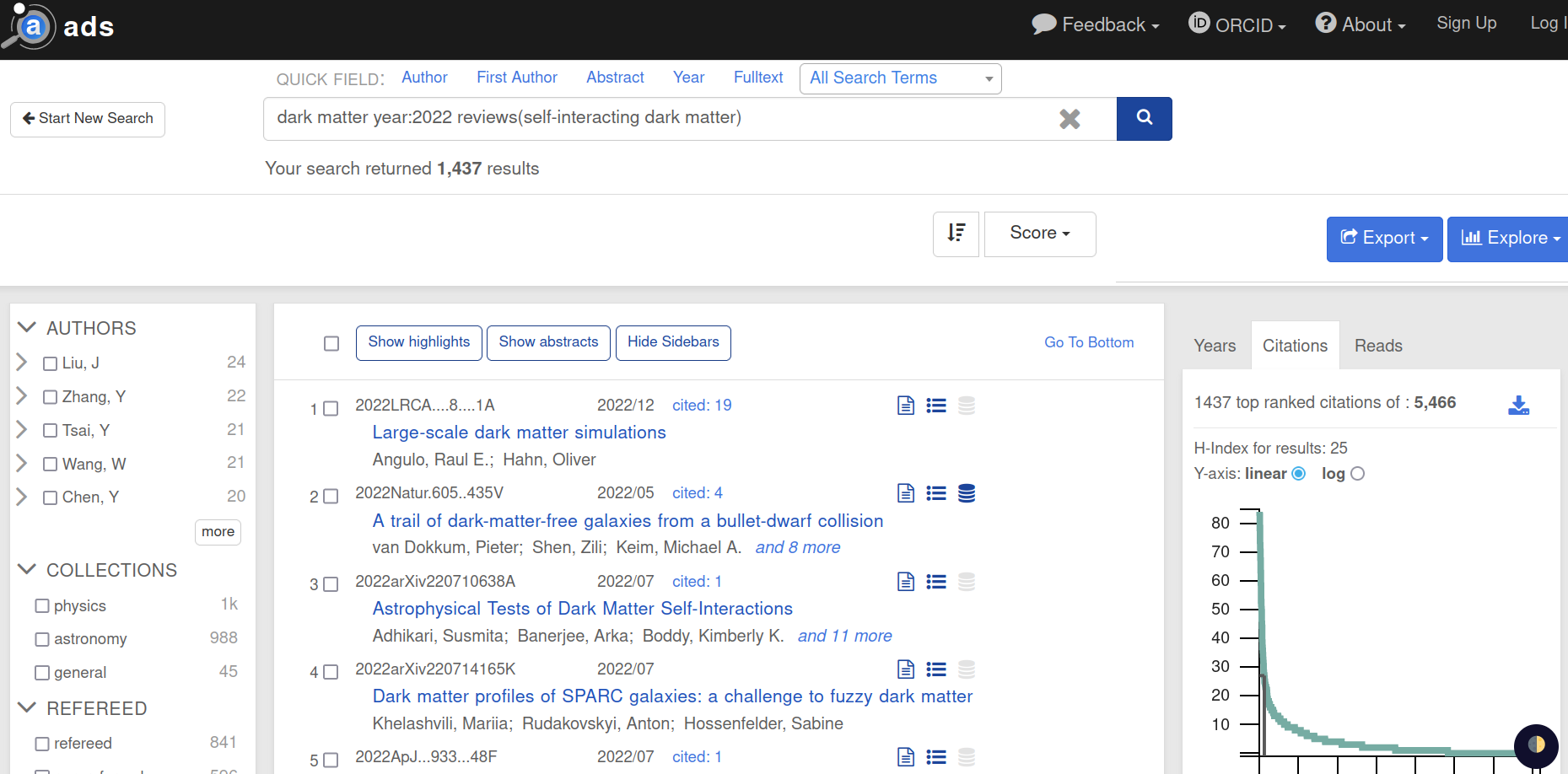Toggle the sort direction icon
The width and height of the screenshot is (1568, 774).
[x=956, y=234]
